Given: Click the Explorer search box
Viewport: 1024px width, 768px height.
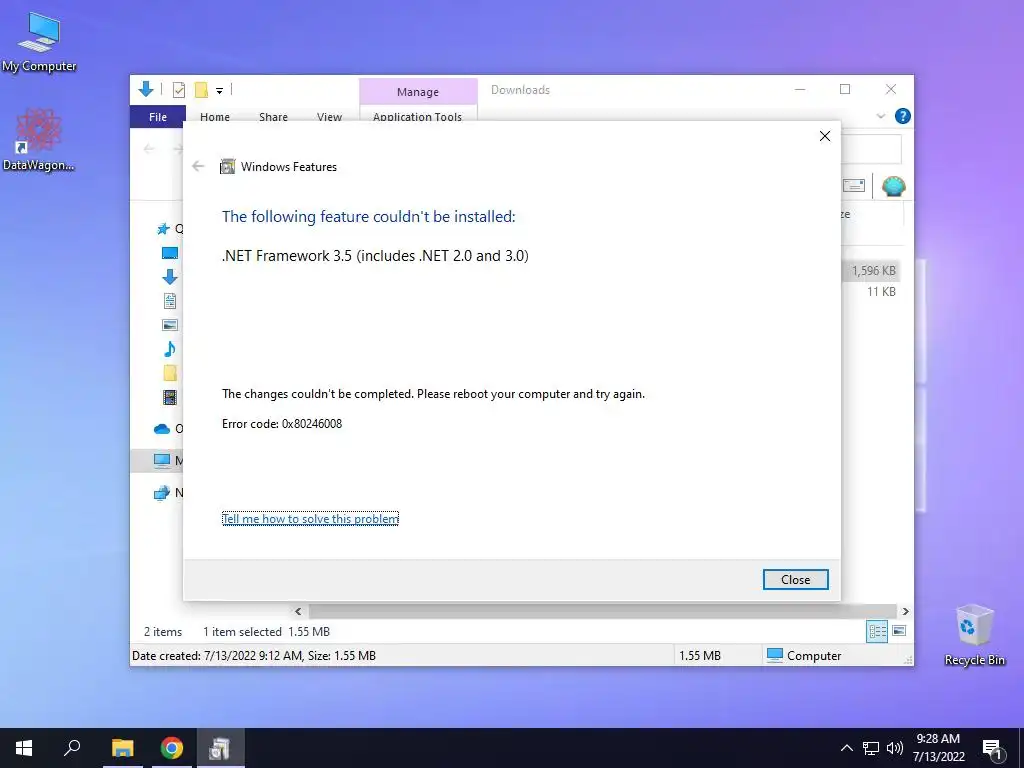Looking at the screenshot, I should click(871, 149).
